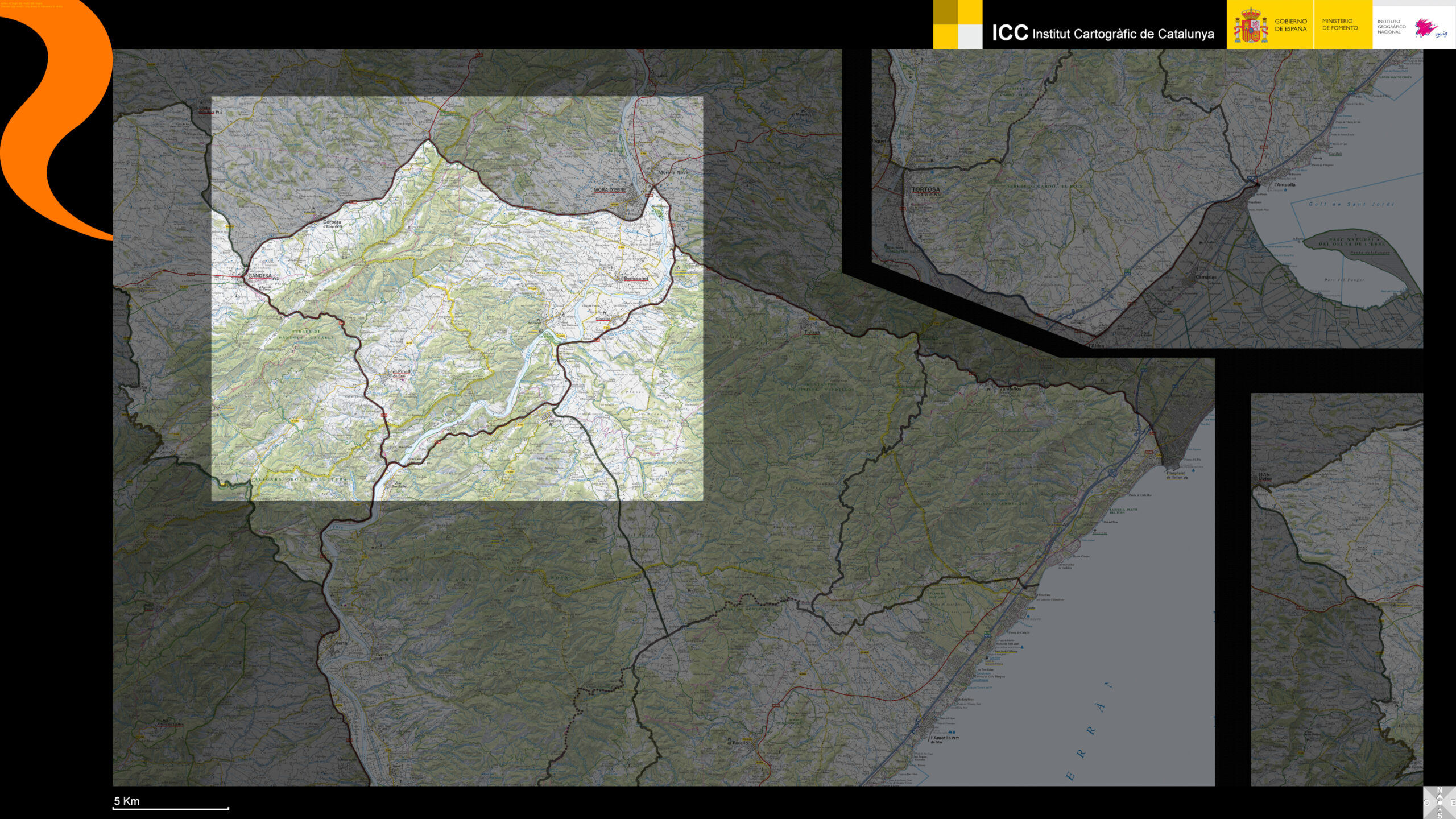Click the Tivissa label on the dimmed map
This screenshot has width=1456, height=819.
tap(812, 333)
